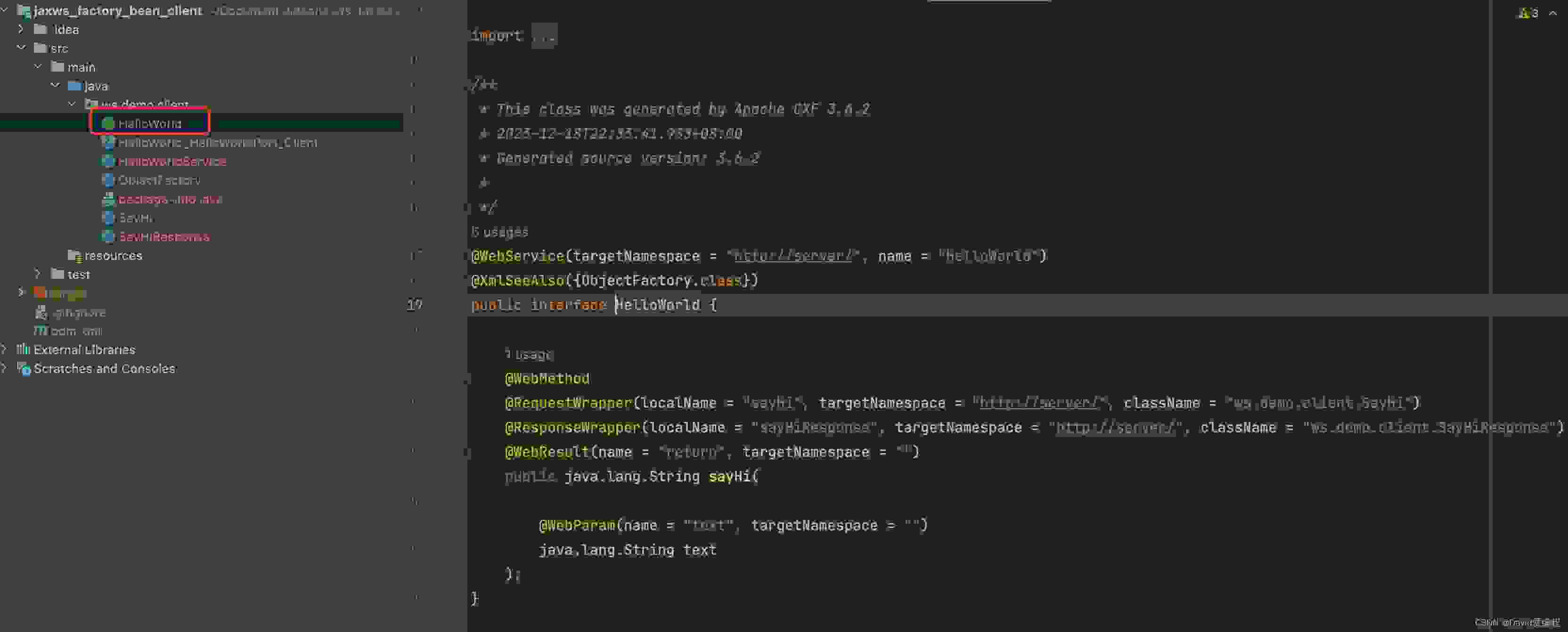1568x632 pixels.
Task: Click the up arrow beside warning count
Action: click(1553, 13)
